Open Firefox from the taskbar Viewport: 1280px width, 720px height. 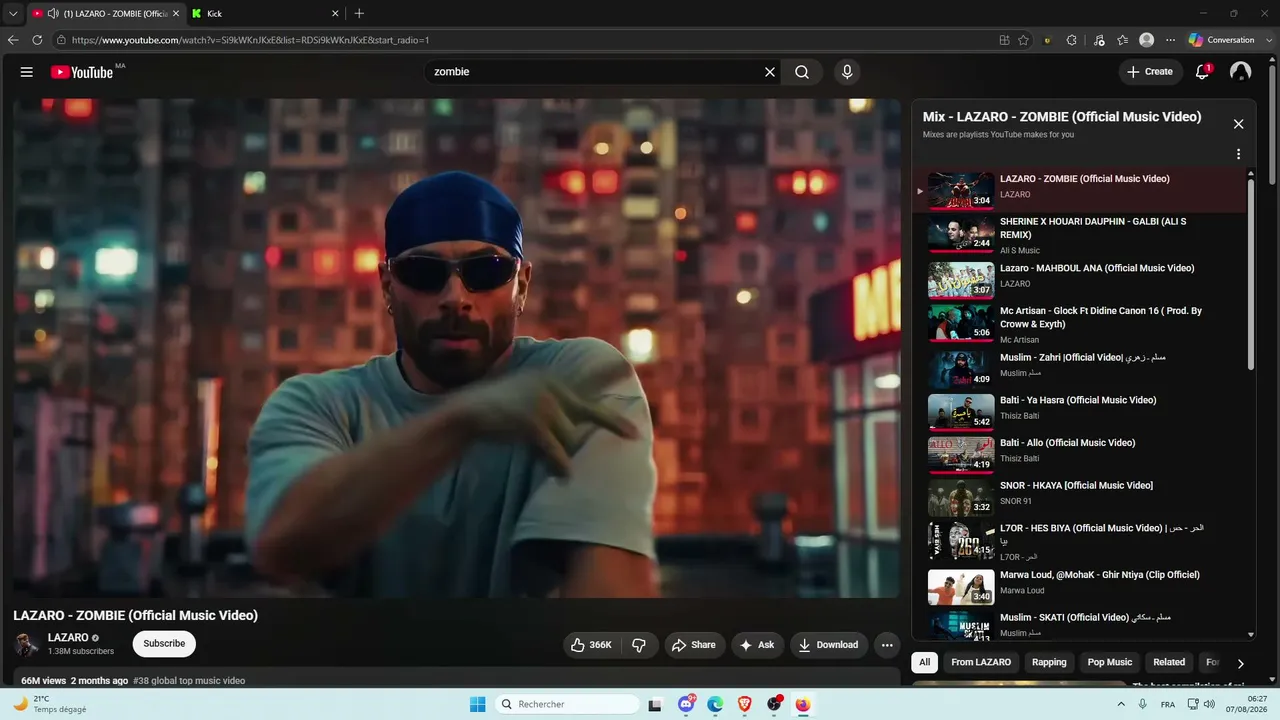(802, 704)
